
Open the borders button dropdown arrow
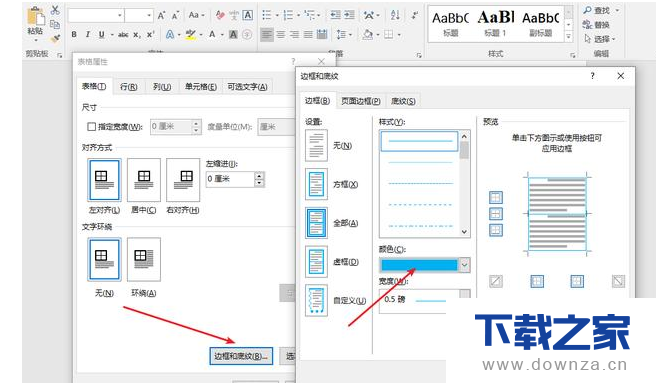(399, 35)
